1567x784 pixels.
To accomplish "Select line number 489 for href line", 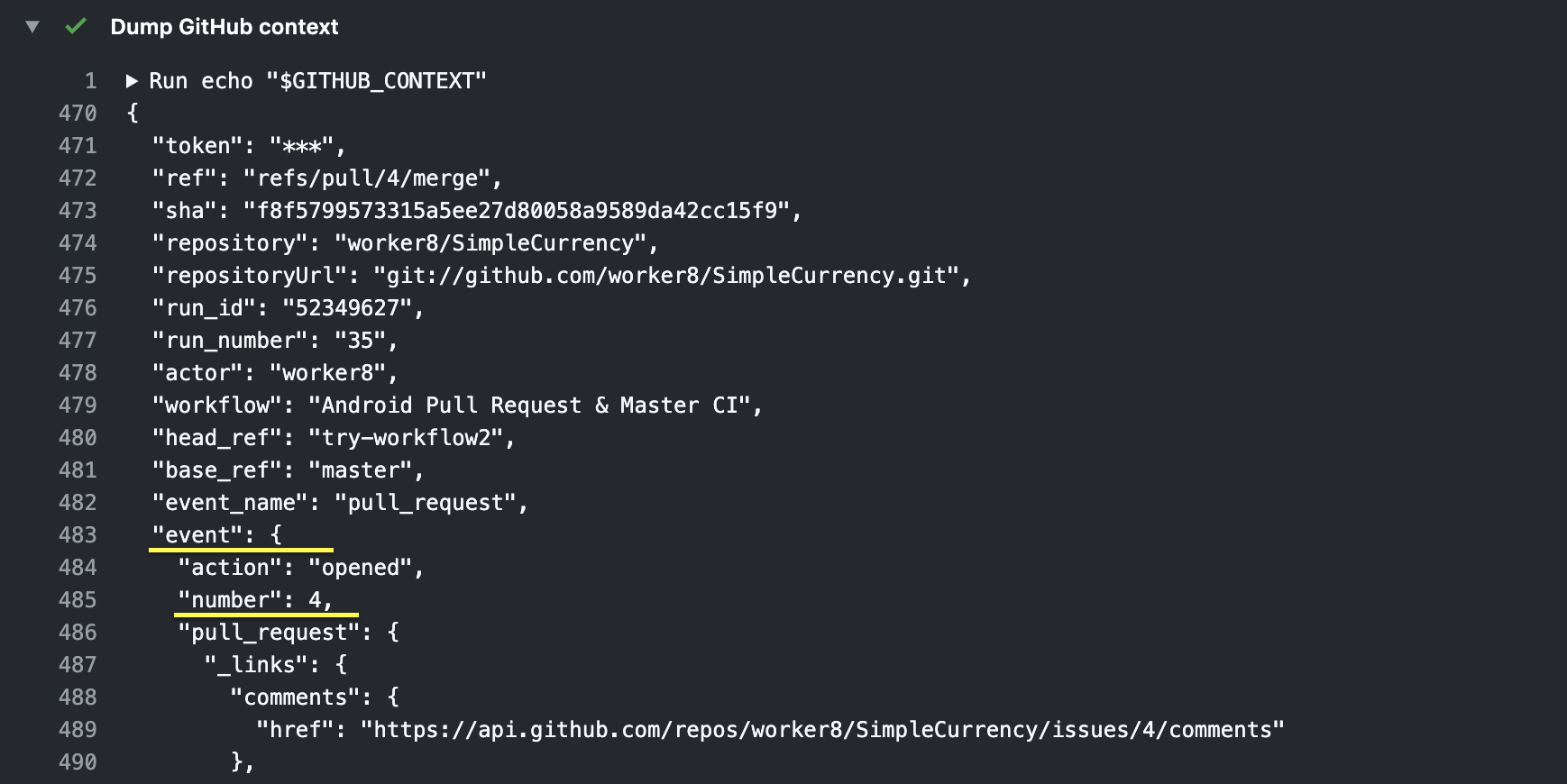I will [x=78, y=730].
